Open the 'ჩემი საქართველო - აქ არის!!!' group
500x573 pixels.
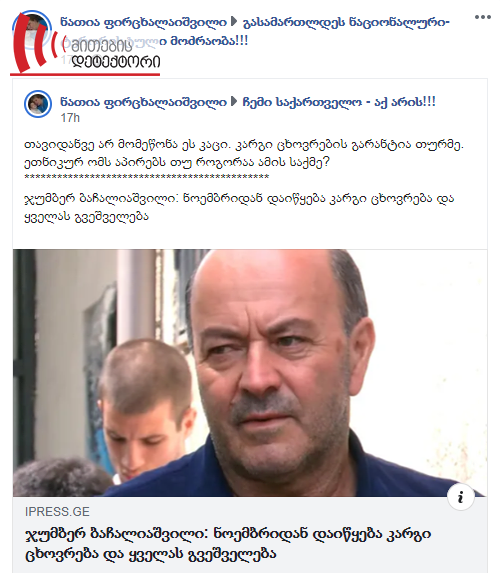(x=339, y=102)
